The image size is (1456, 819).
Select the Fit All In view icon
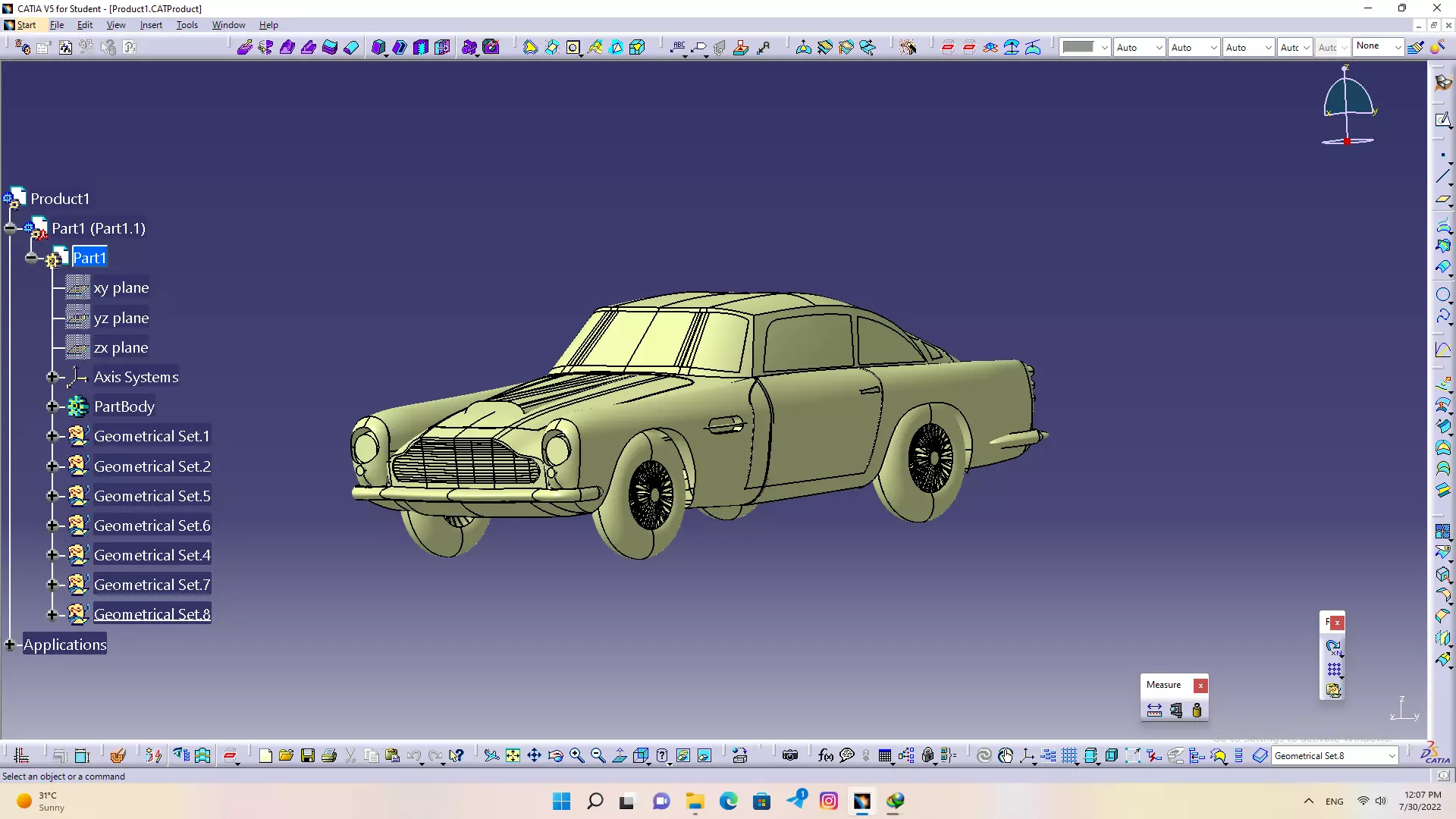[513, 755]
